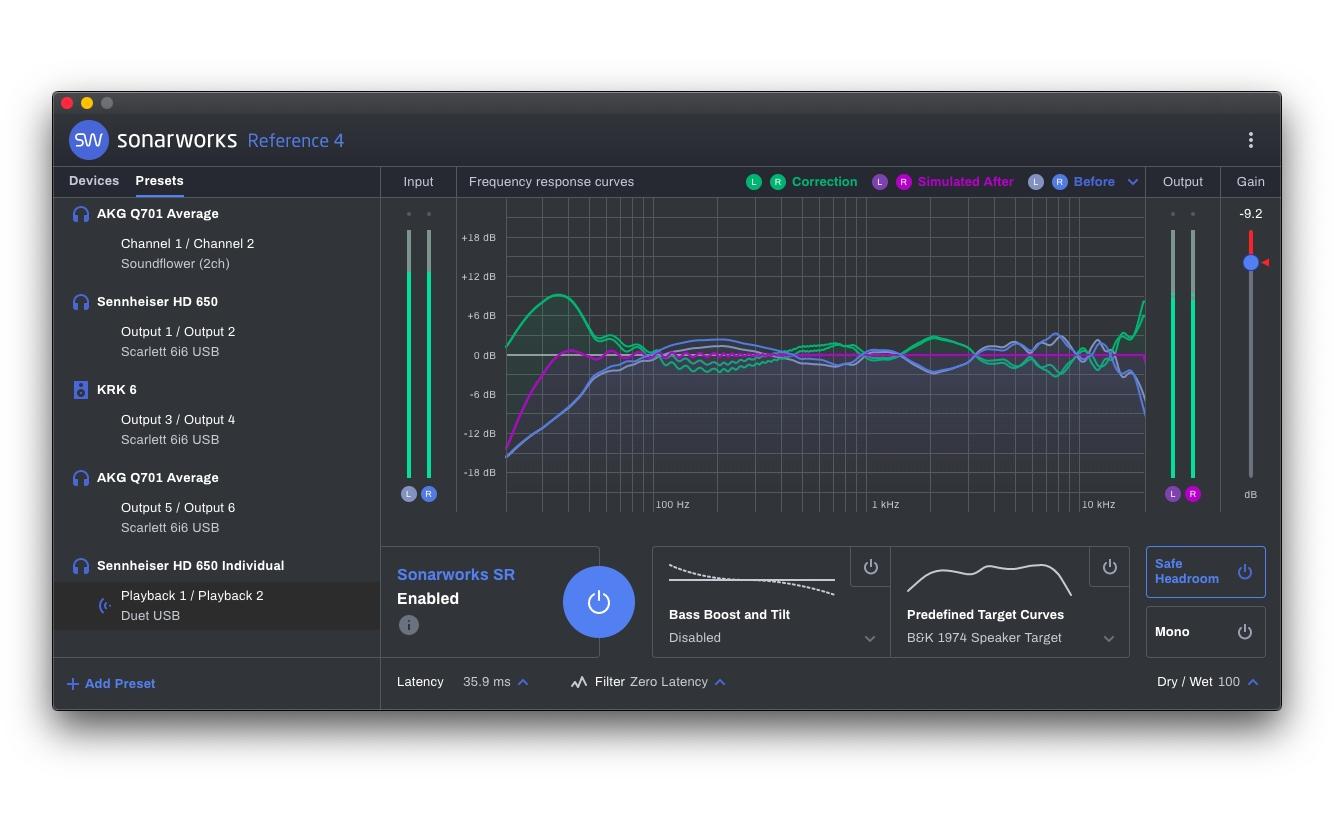Click the input meter L badge
This screenshot has width=1334, height=839.
(409, 494)
